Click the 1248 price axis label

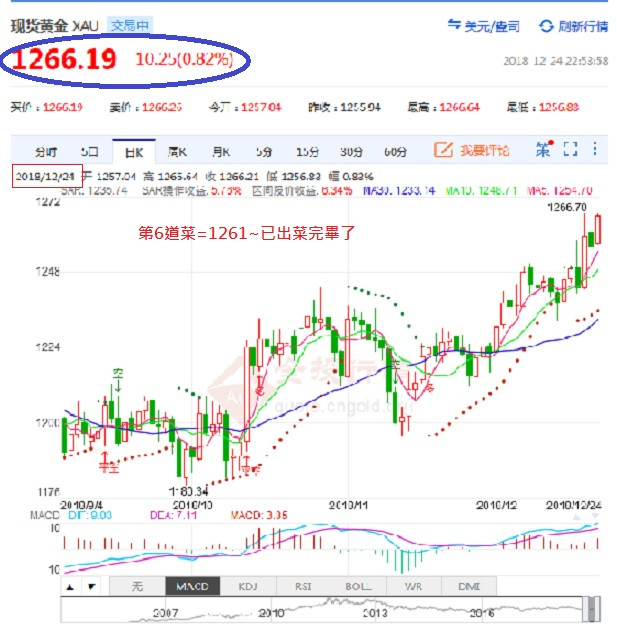47,272
